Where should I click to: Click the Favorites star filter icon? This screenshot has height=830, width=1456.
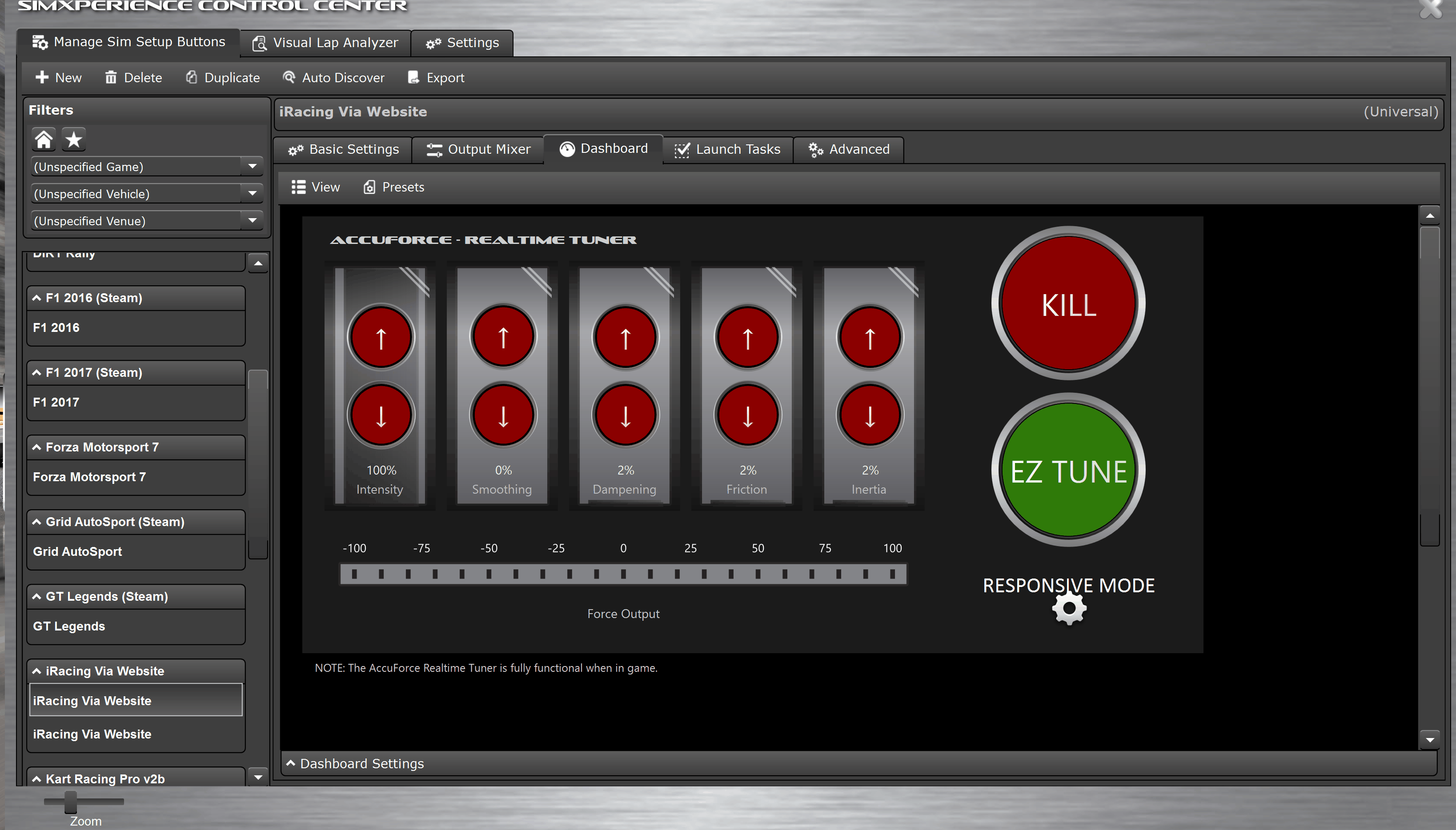[x=73, y=139]
